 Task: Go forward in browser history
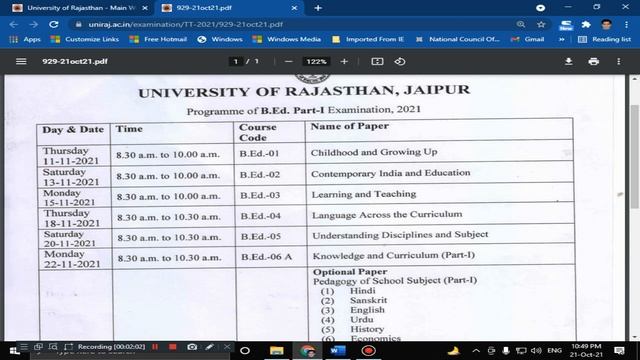point(33,24)
